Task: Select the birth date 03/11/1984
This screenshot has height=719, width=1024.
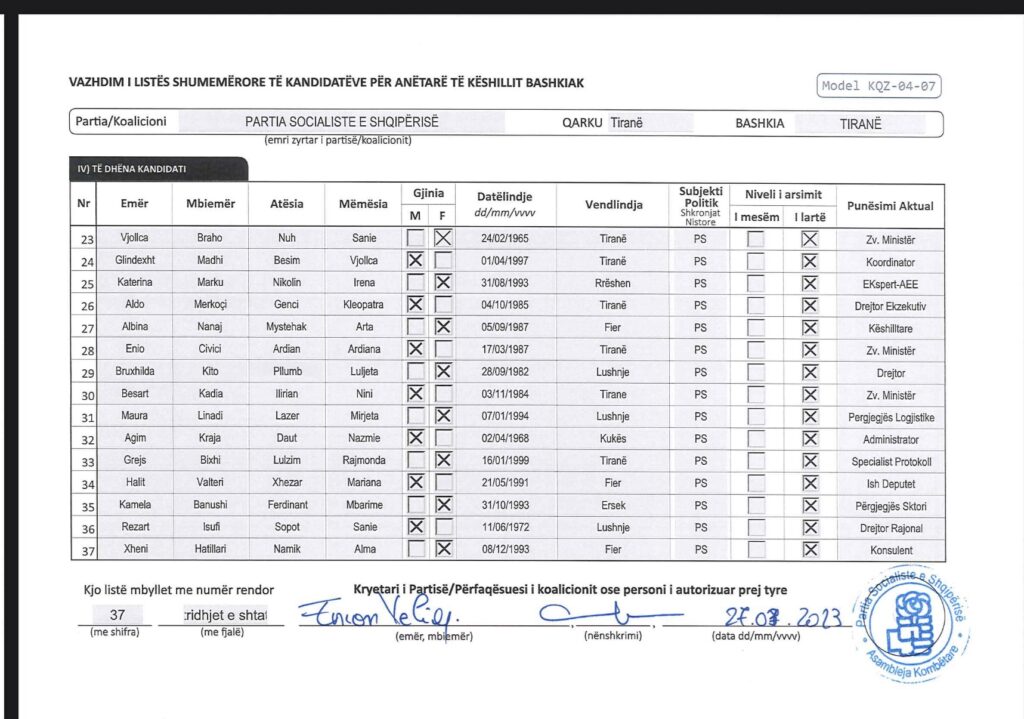Action: (505, 394)
